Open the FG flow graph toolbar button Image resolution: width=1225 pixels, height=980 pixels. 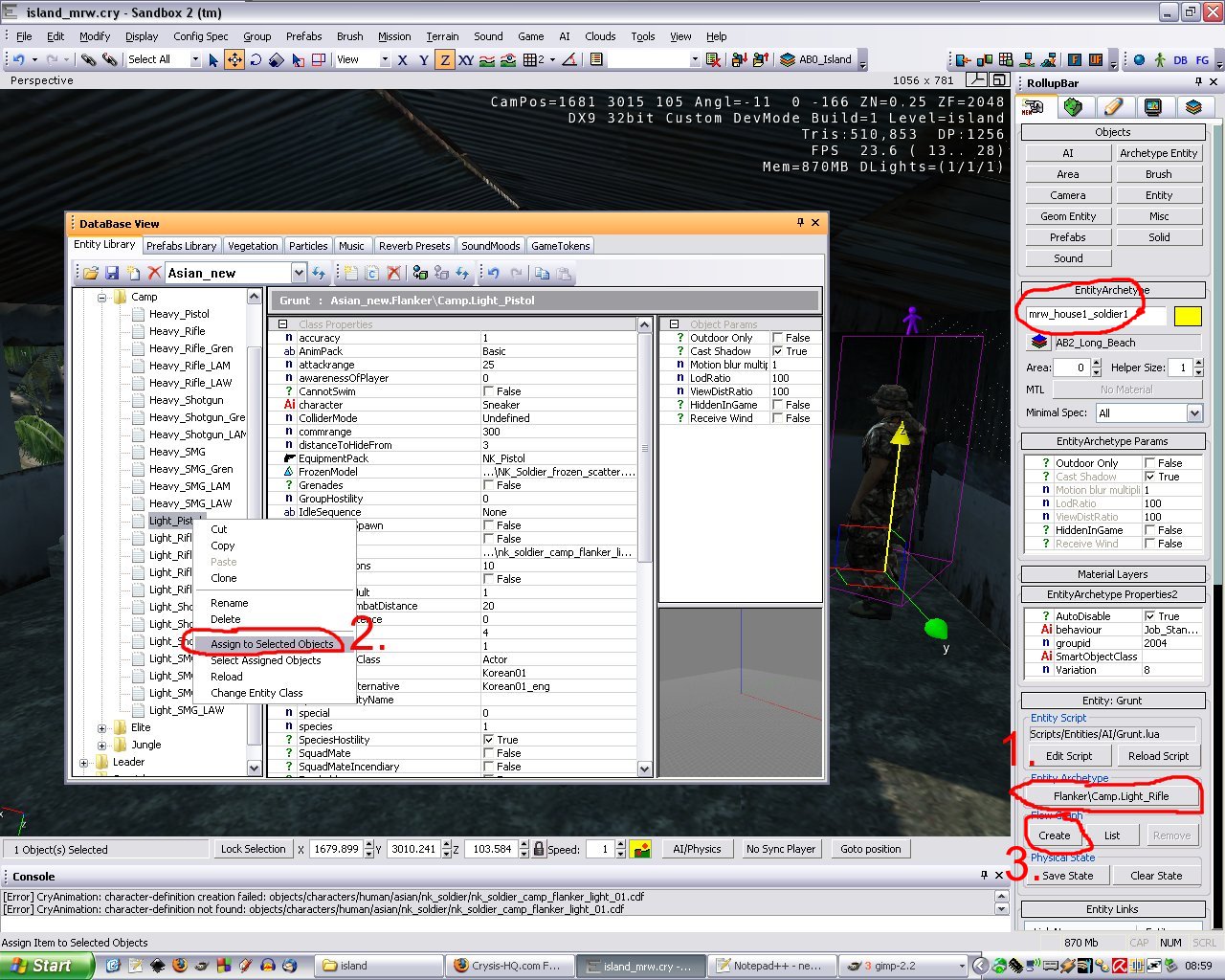click(1202, 59)
